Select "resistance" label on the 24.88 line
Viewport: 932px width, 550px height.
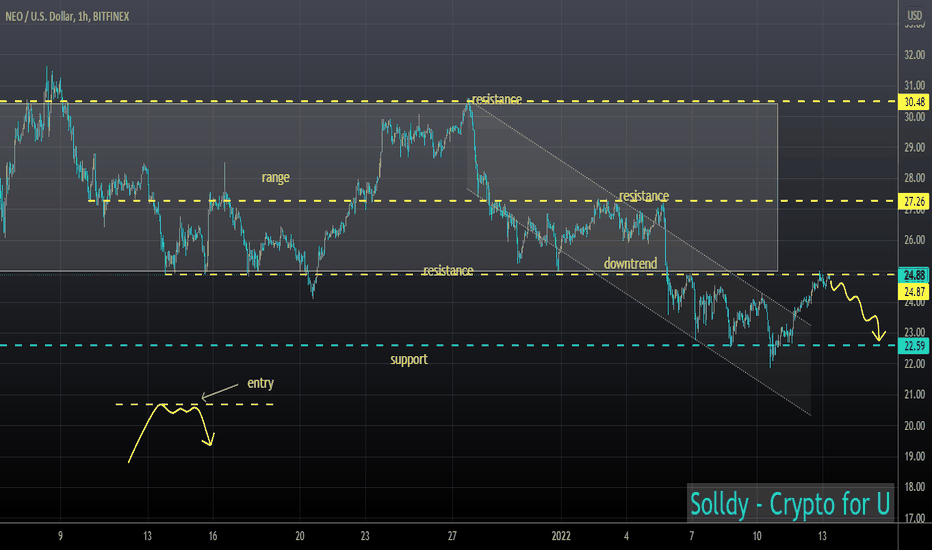(448, 271)
